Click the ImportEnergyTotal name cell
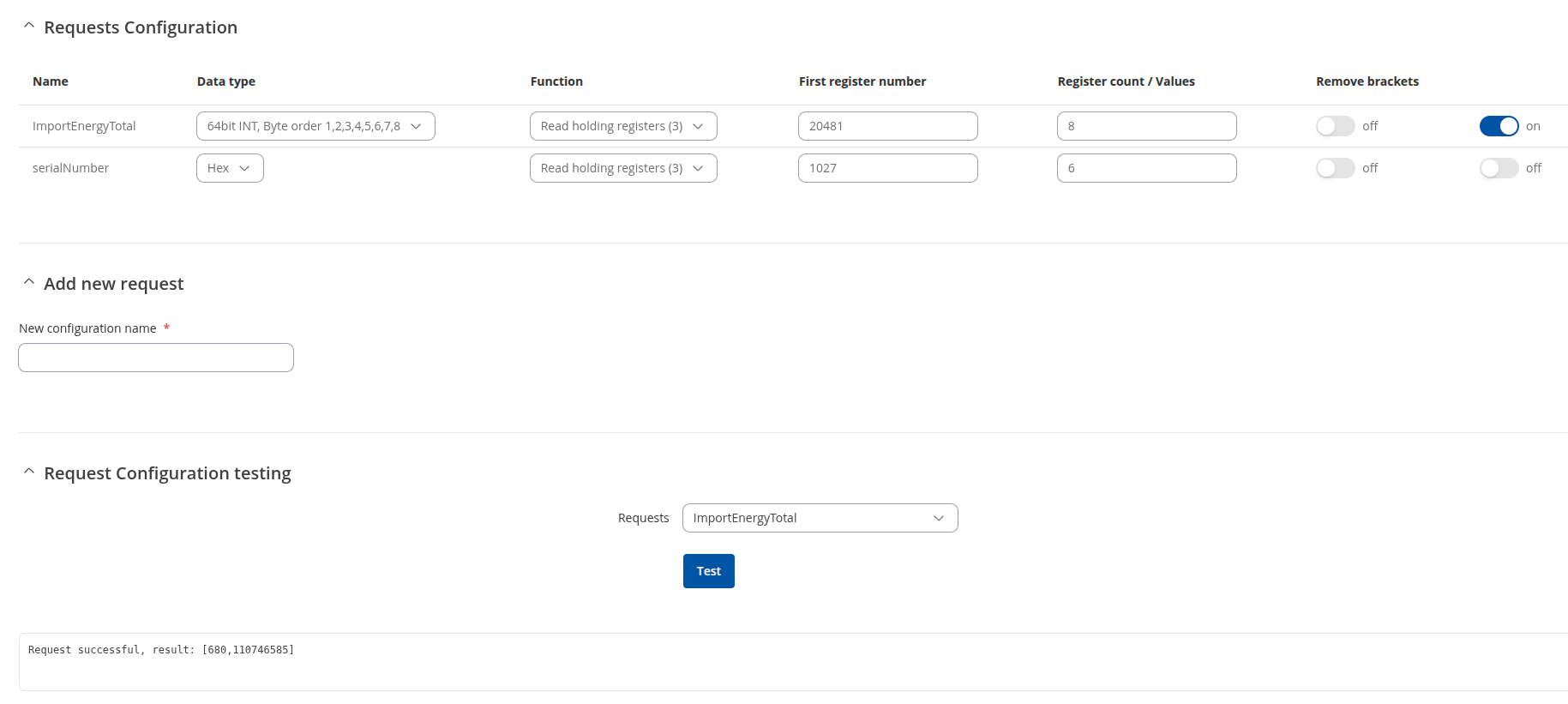 [84, 126]
